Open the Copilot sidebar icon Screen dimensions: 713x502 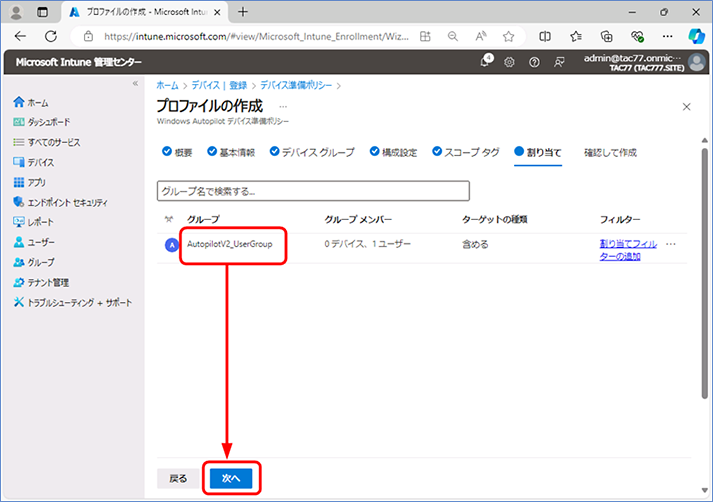[x=696, y=36]
